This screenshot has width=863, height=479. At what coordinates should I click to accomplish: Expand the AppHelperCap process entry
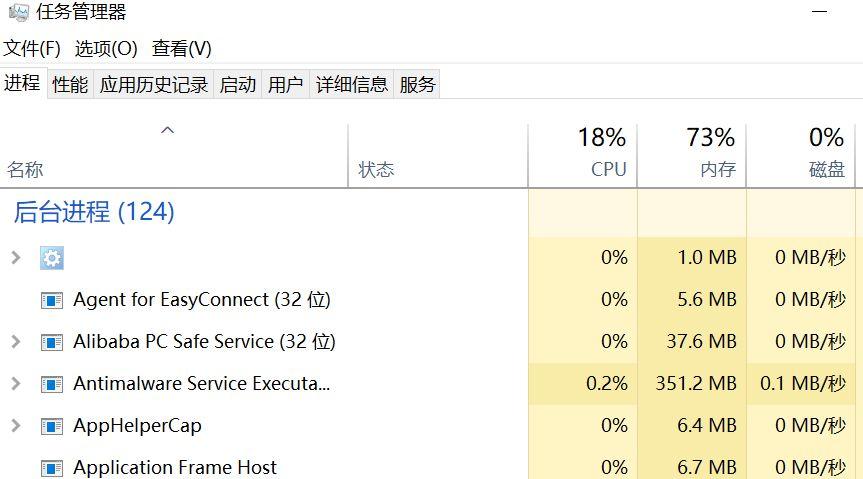(x=16, y=425)
